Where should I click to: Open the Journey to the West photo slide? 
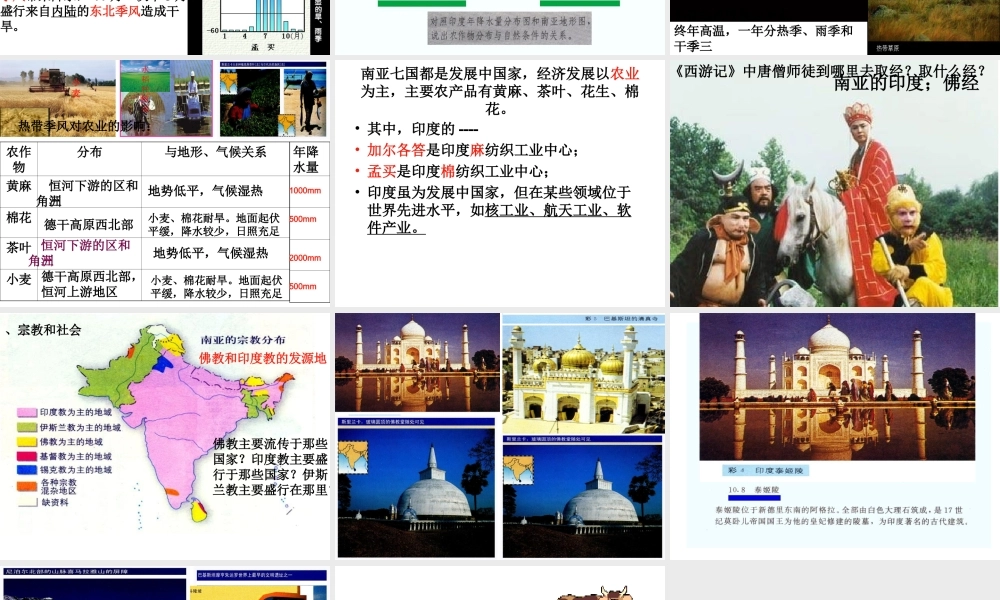pos(834,184)
